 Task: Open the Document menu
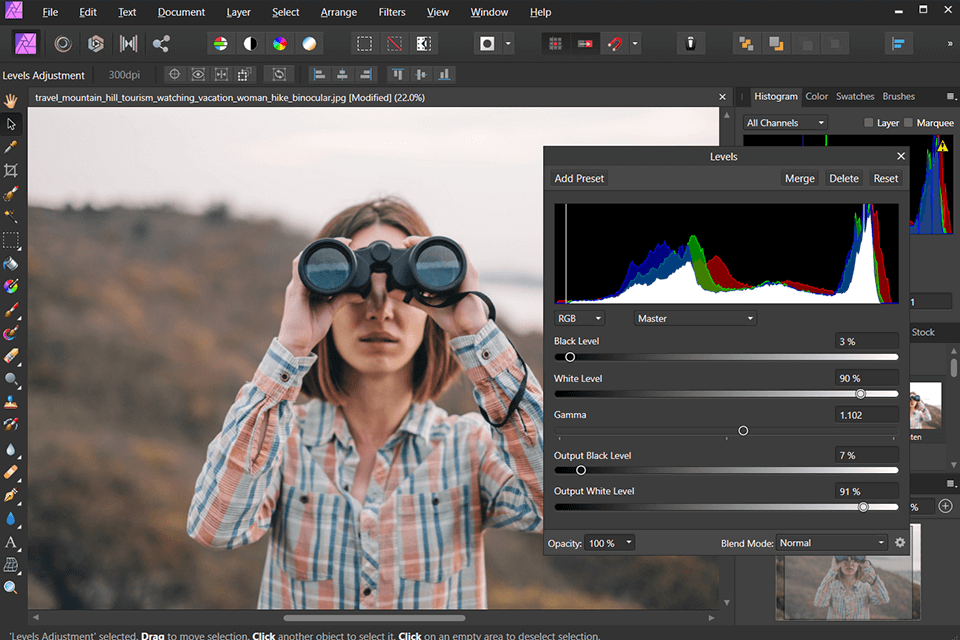pyautogui.click(x=181, y=12)
